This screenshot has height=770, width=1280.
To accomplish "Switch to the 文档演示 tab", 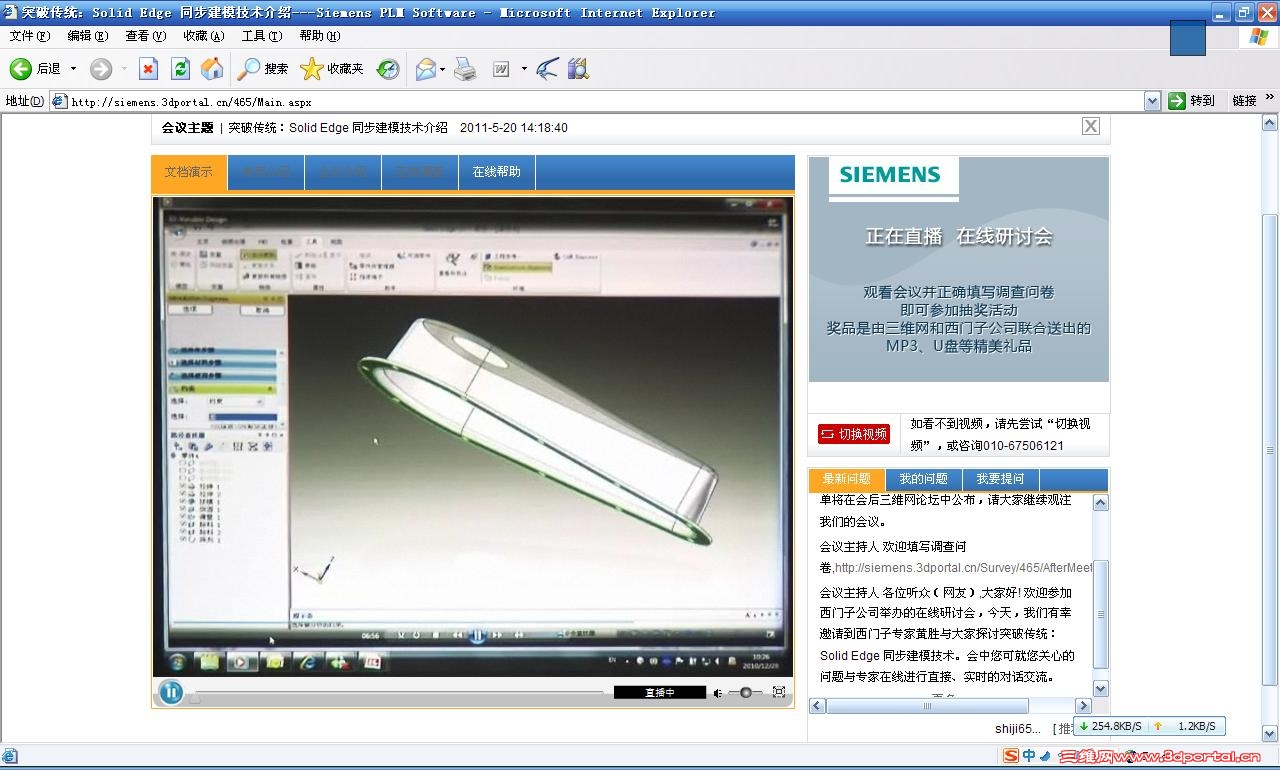I will (x=189, y=172).
